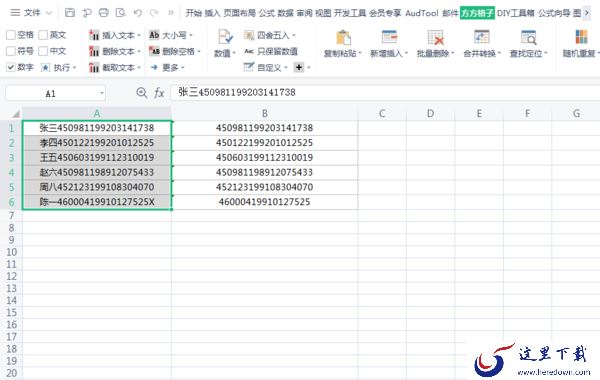600x380 pixels.
Task: Select cell 陈一46000419910127525X
Action: tap(97, 202)
